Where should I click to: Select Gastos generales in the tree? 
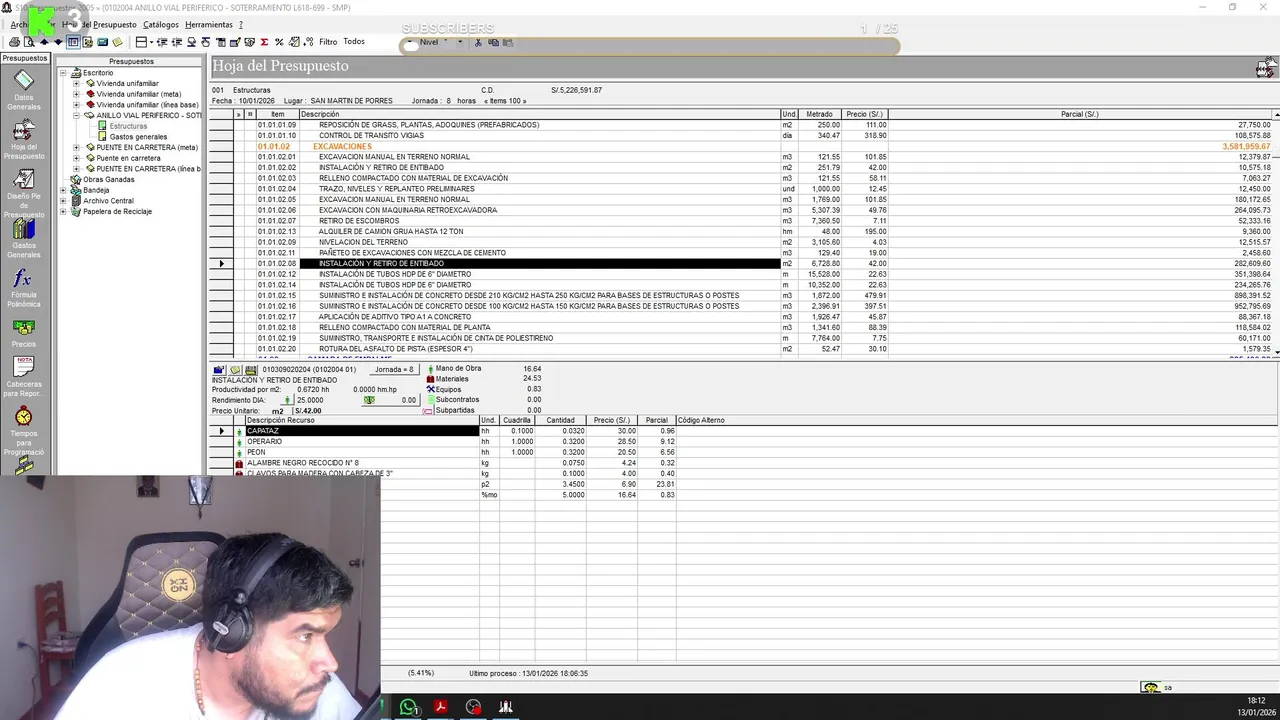point(138,137)
